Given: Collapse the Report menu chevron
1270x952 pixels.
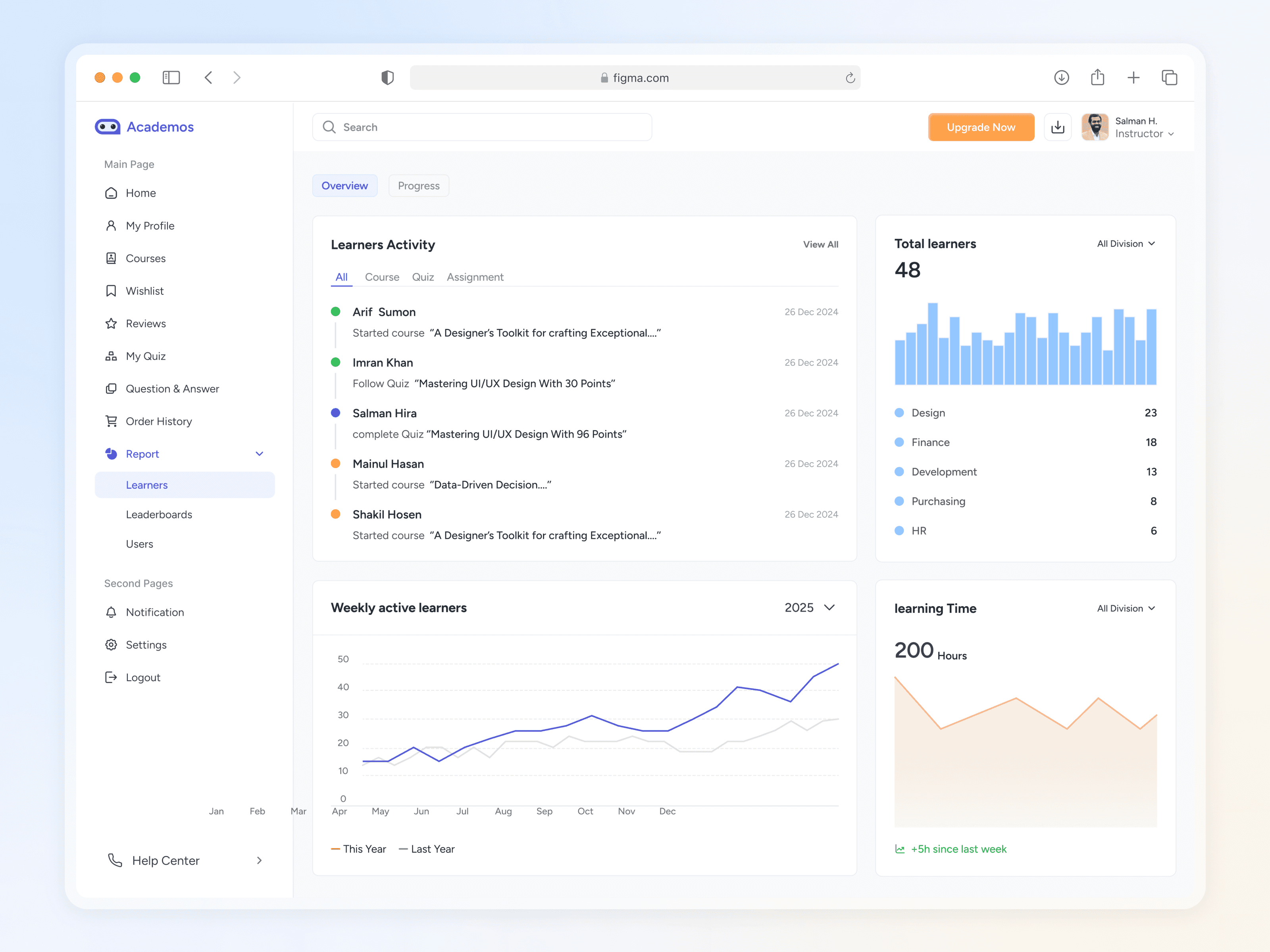Looking at the screenshot, I should (x=260, y=454).
